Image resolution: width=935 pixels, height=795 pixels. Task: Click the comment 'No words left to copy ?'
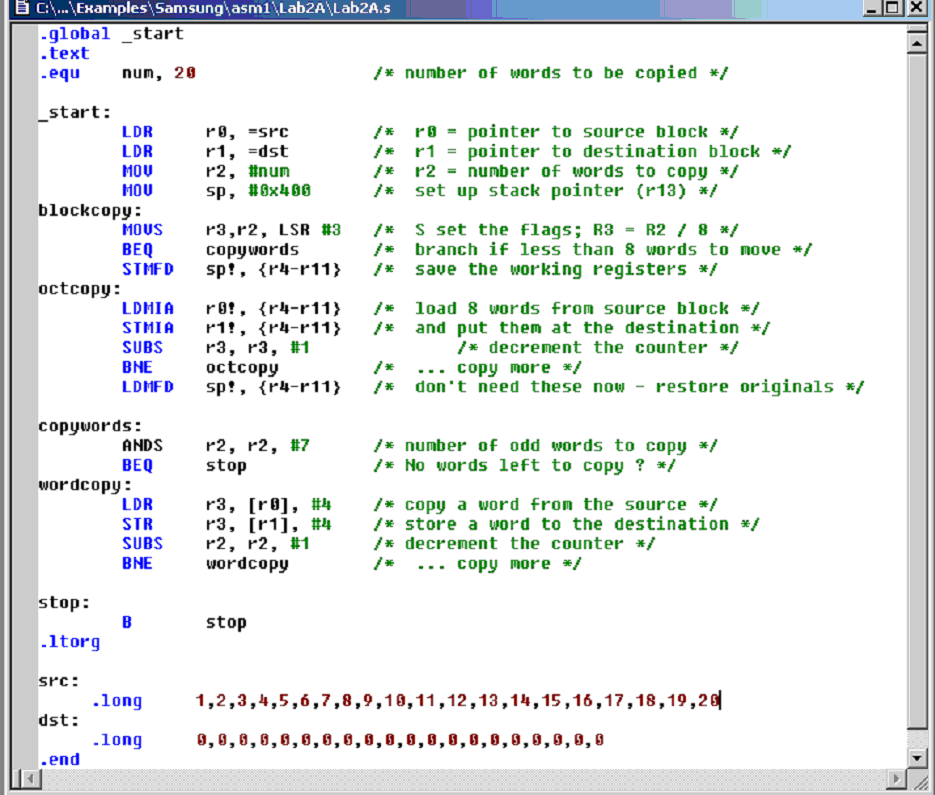pos(525,466)
